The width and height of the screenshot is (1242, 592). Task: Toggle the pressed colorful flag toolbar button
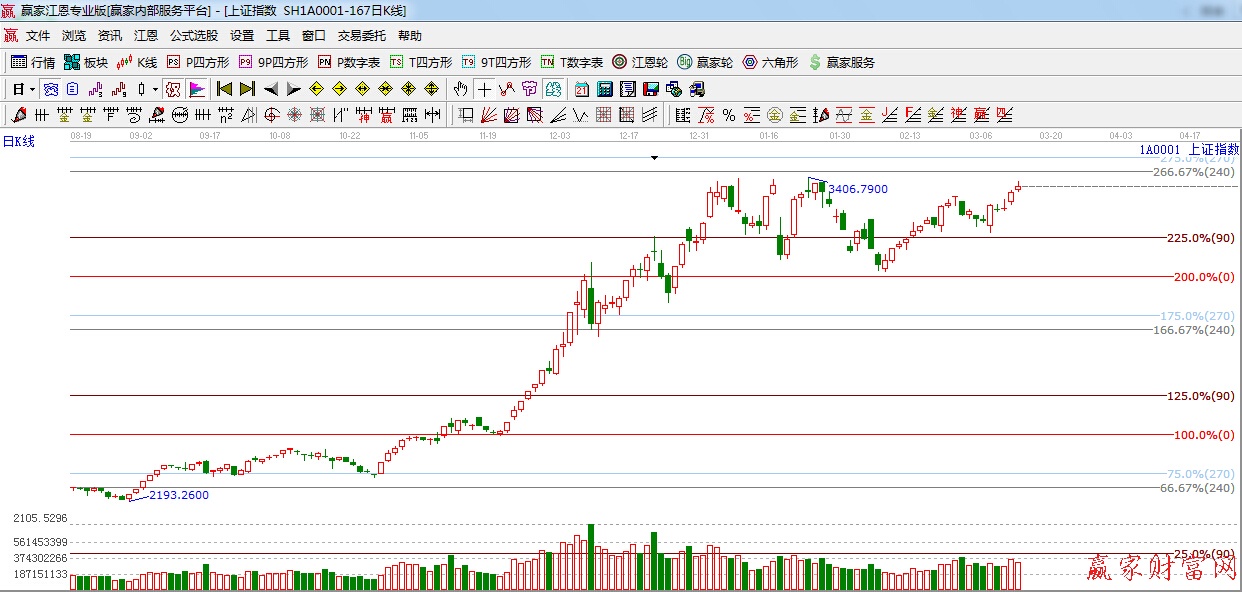pyautogui.click(x=196, y=89)
